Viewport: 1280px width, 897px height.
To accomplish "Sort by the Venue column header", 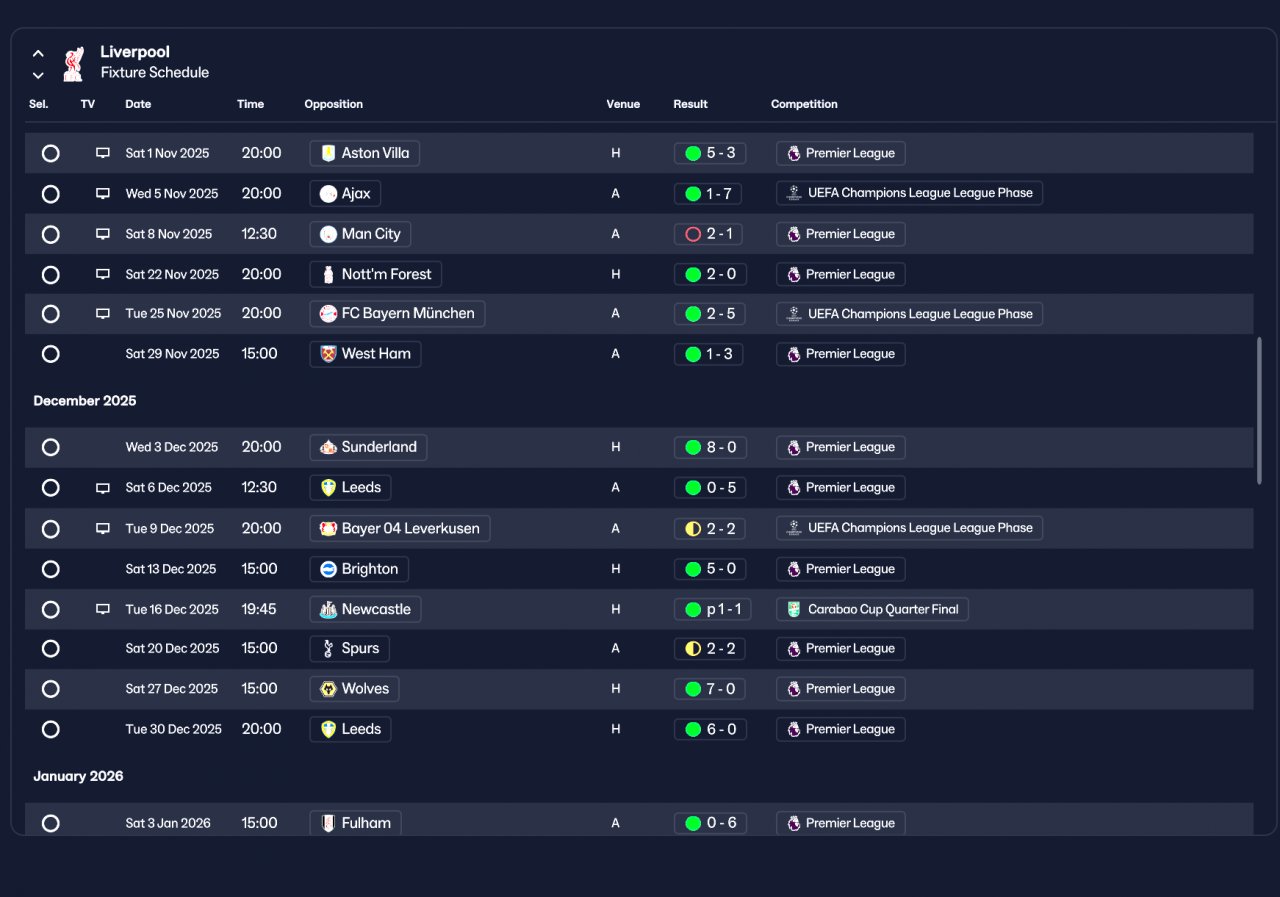I will 623,104.
